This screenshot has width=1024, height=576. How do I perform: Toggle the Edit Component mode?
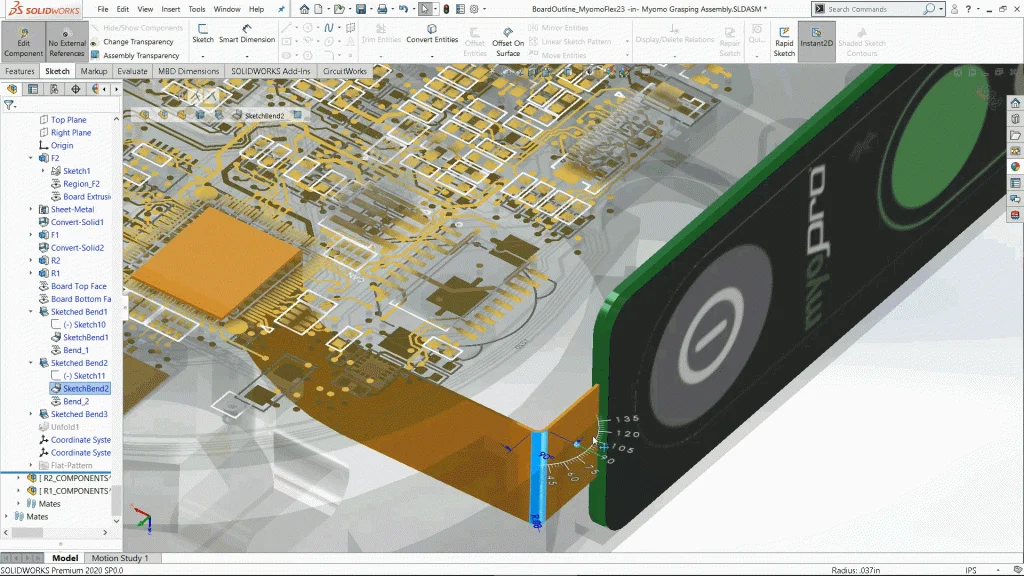[x=23, y=42]
